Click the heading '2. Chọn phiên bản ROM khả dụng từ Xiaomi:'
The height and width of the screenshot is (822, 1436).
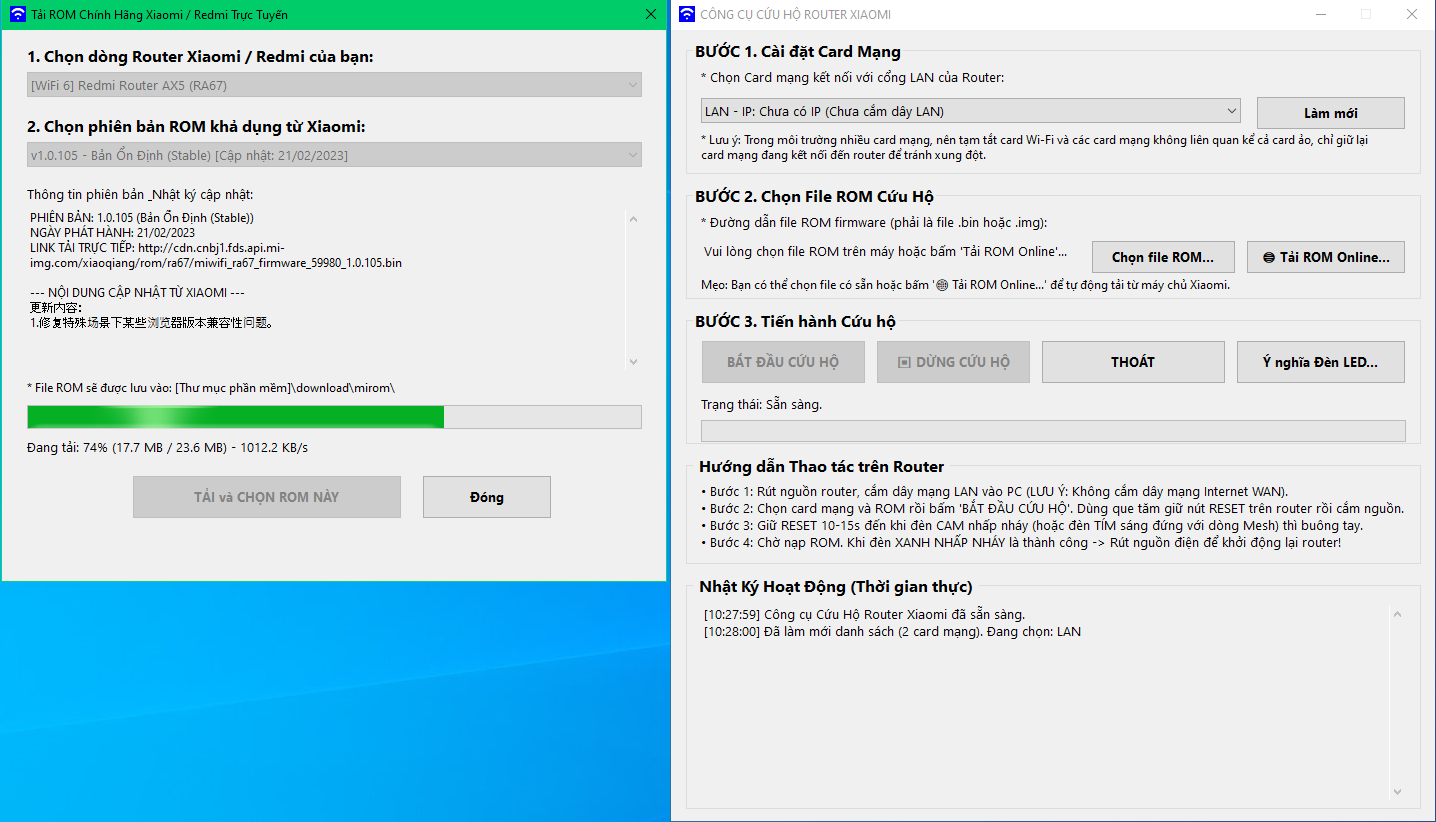click(196, 127)
